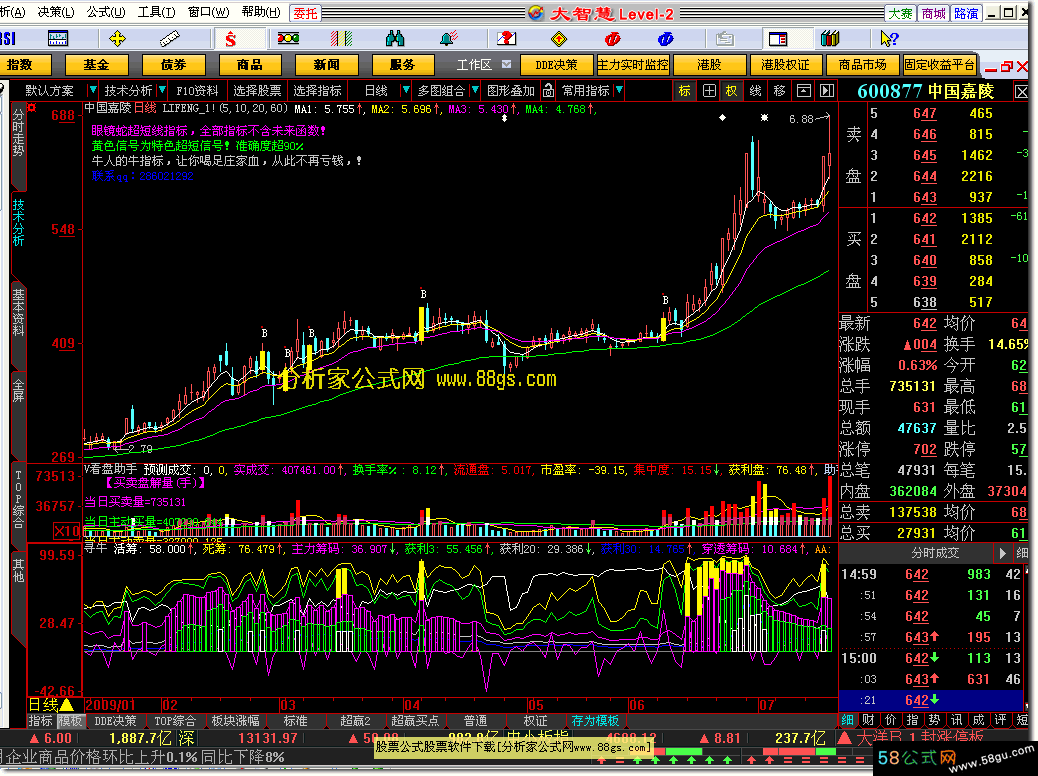Click the red dollar sign toolbar icon
The width and height of the screenshot is (1038, 776).
tap(230, 39)
